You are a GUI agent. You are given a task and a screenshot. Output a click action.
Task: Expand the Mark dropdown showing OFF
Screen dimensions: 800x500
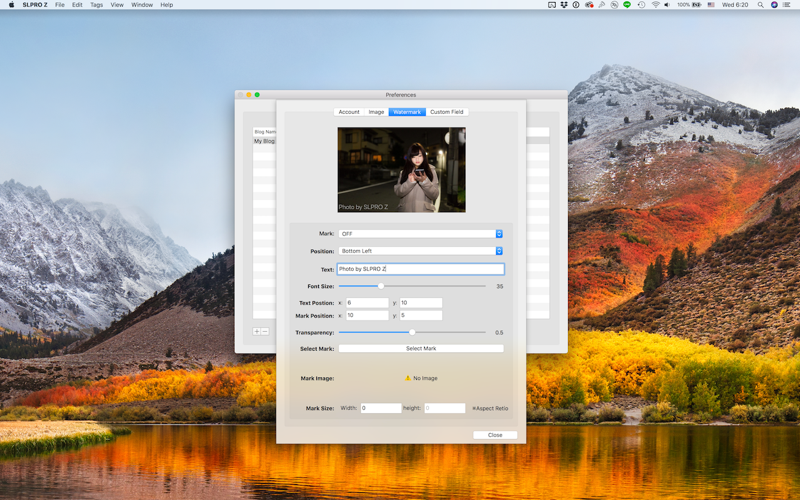(x=421, y=234)
